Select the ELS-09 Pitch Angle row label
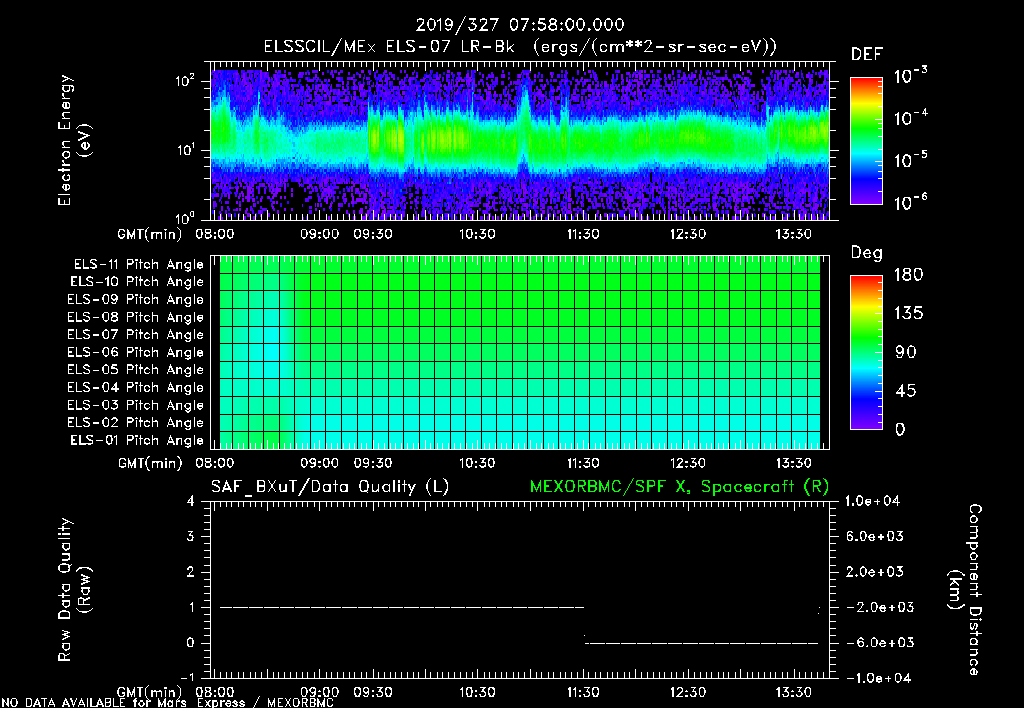 tap(135, 300)
